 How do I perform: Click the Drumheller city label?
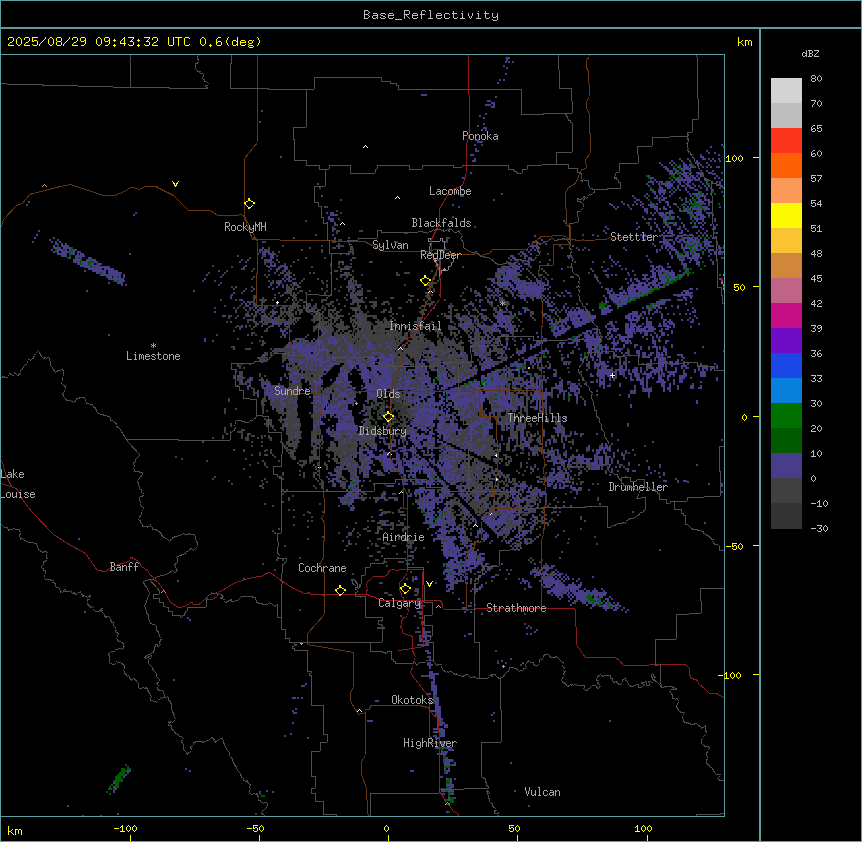tap(638, 487)
